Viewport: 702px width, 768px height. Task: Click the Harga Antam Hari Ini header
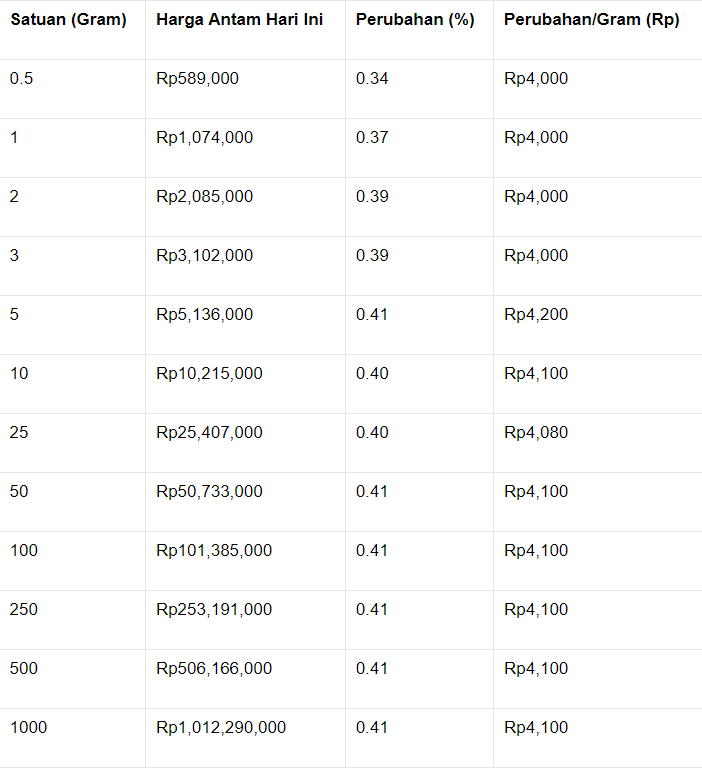pyautogui.click(x=239, y=20)
